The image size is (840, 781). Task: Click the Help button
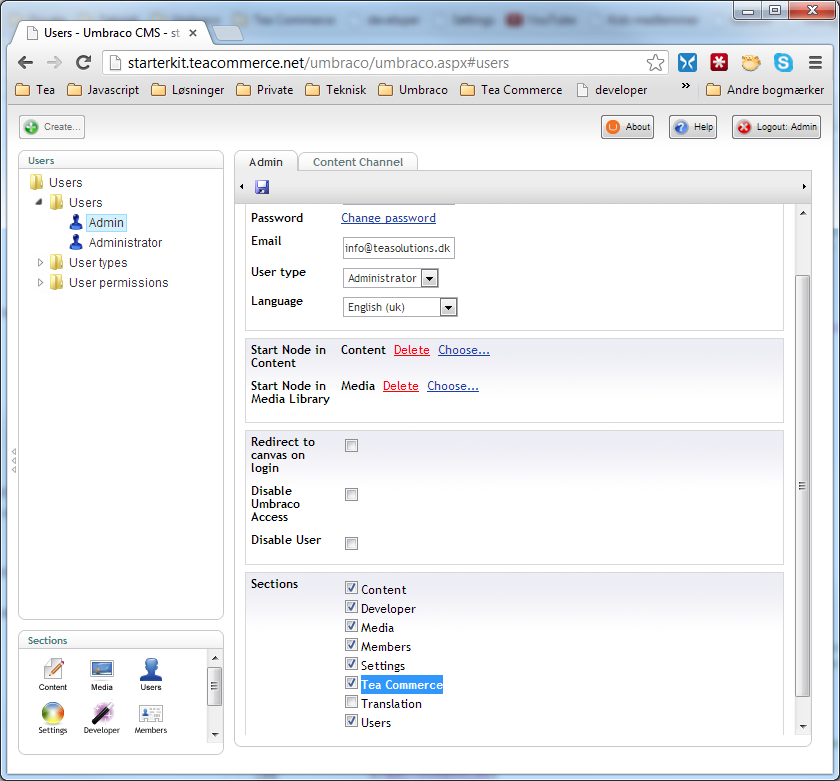click(x=693, y=127)
